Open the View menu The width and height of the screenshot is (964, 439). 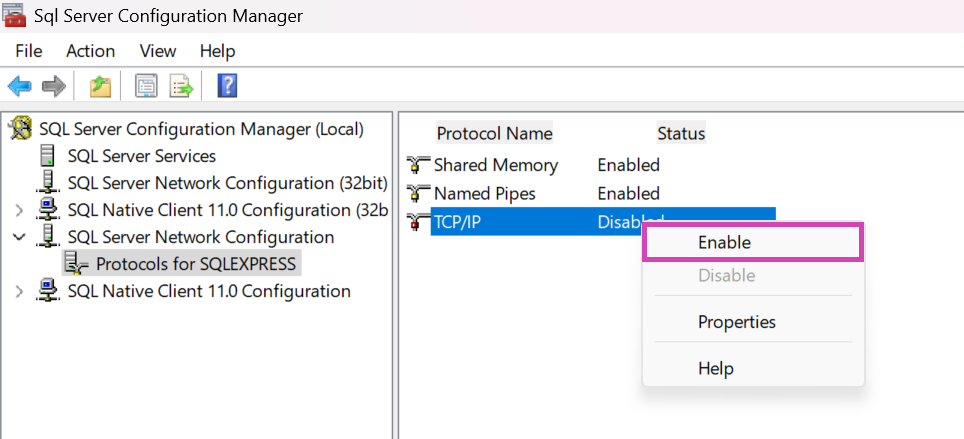[x=158, y=51]
